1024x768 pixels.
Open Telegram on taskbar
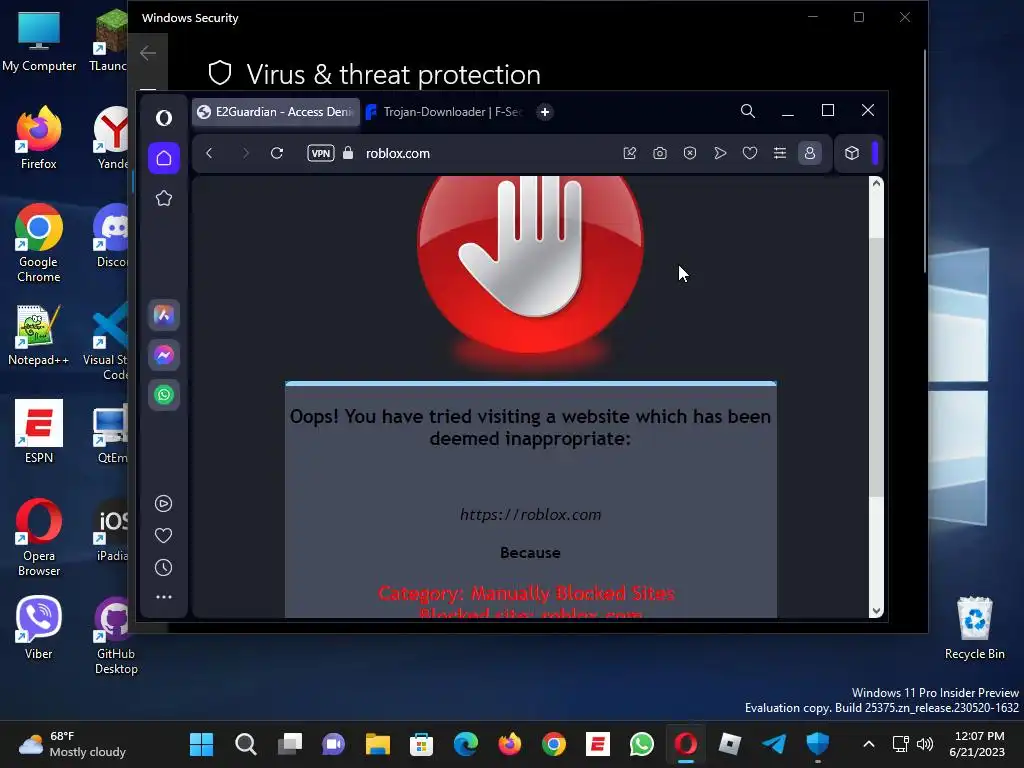774,744
